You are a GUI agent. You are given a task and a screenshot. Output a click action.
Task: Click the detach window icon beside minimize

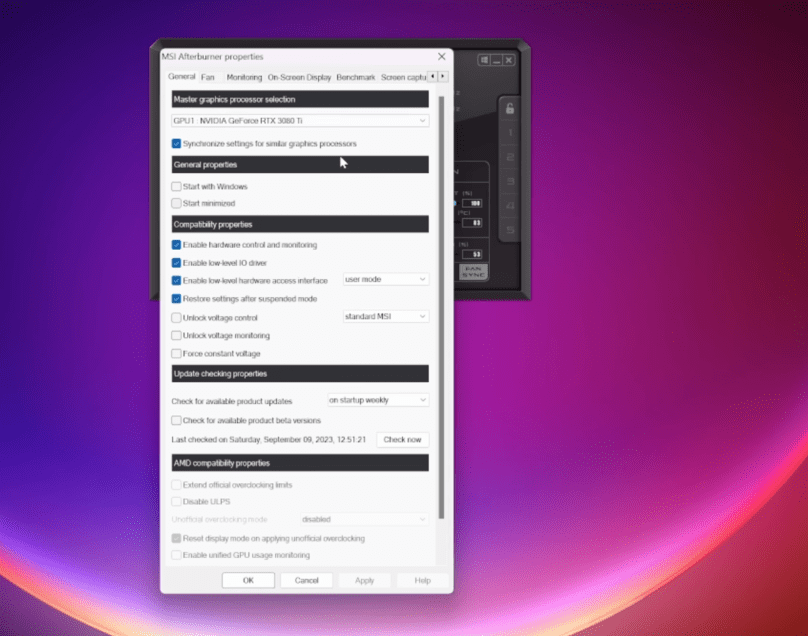484,59
